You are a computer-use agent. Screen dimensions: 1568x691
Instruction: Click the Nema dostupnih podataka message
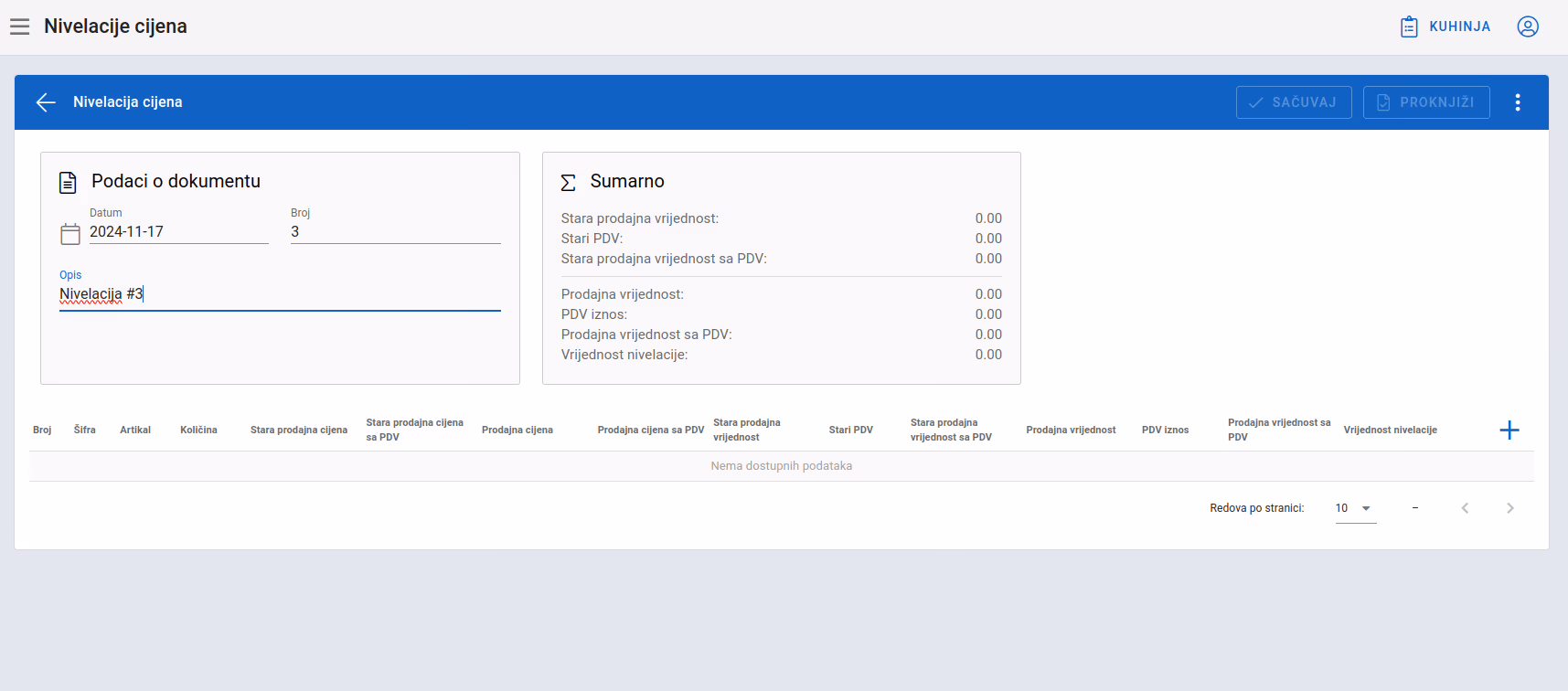click(x=782, y=466)
